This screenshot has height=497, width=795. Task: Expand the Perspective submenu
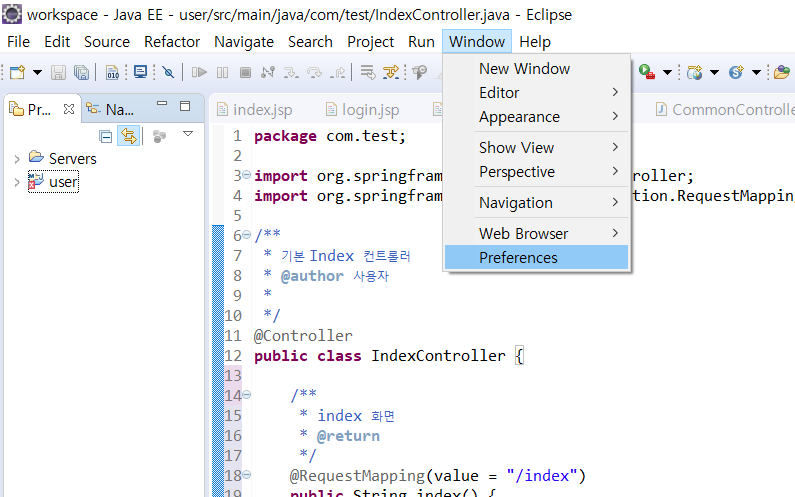click(x=536, y=172)
